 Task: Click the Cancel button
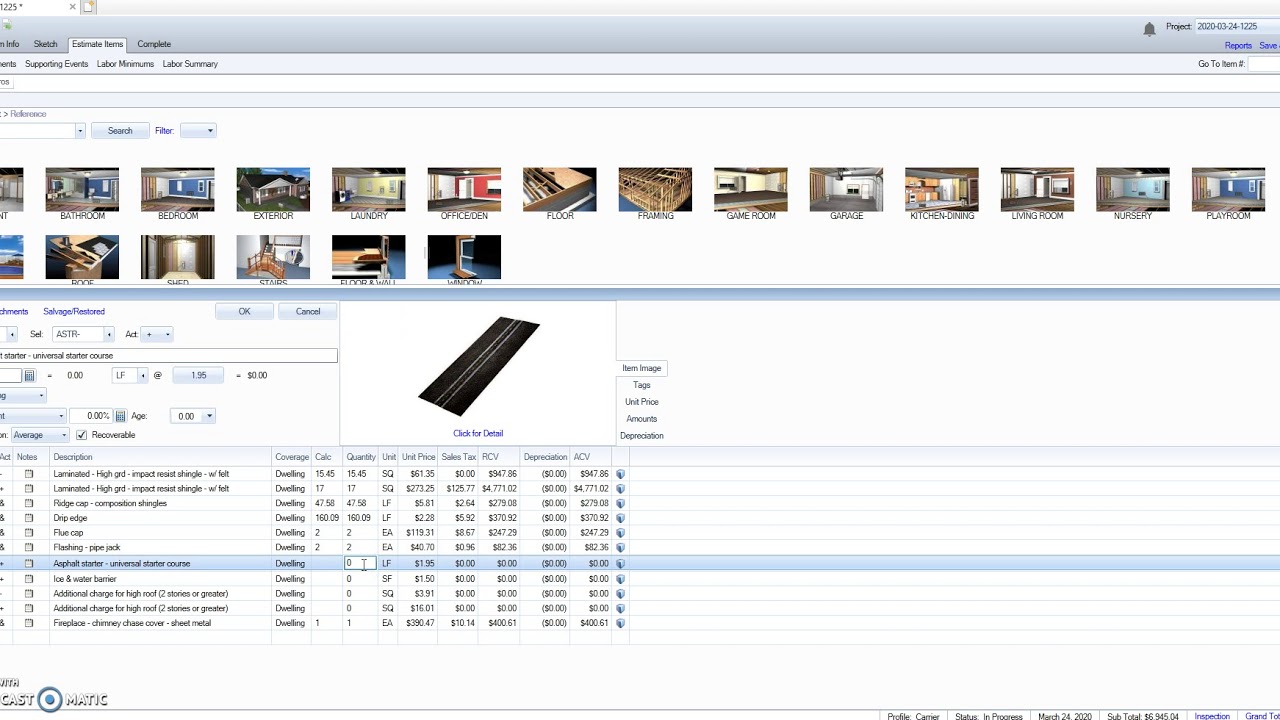coord(308,312)
